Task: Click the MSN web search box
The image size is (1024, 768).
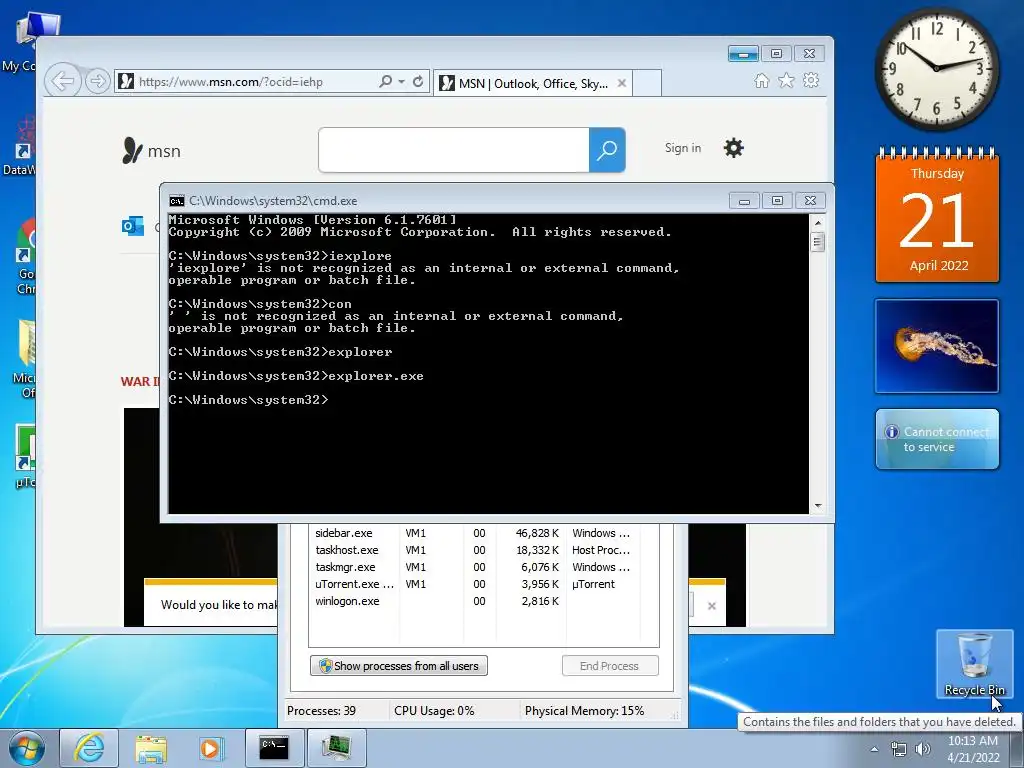Action: click(454, 150)
